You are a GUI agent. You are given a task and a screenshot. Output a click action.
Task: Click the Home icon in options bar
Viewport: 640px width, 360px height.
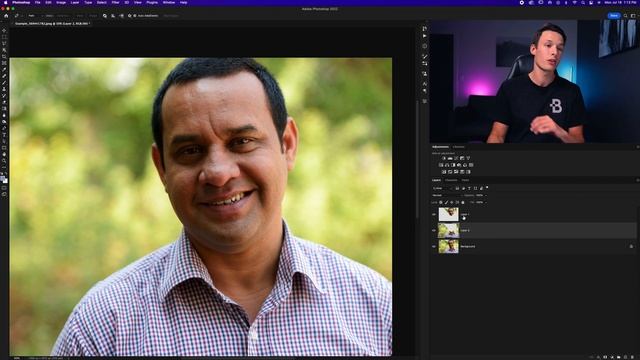coord(6,16)
